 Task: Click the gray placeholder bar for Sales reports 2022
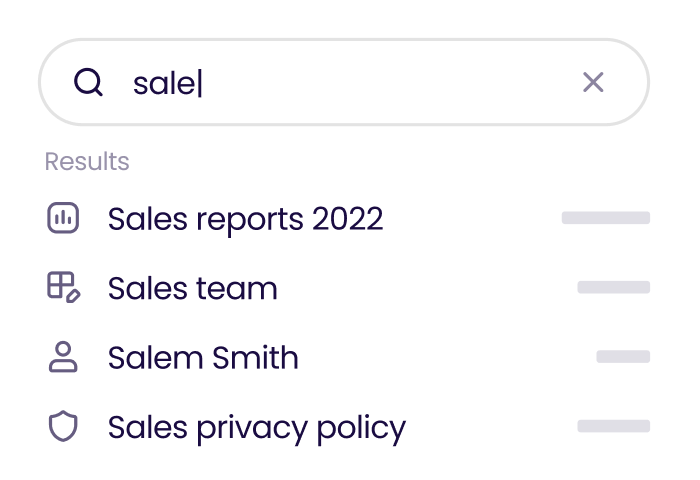tap(605, 218)
